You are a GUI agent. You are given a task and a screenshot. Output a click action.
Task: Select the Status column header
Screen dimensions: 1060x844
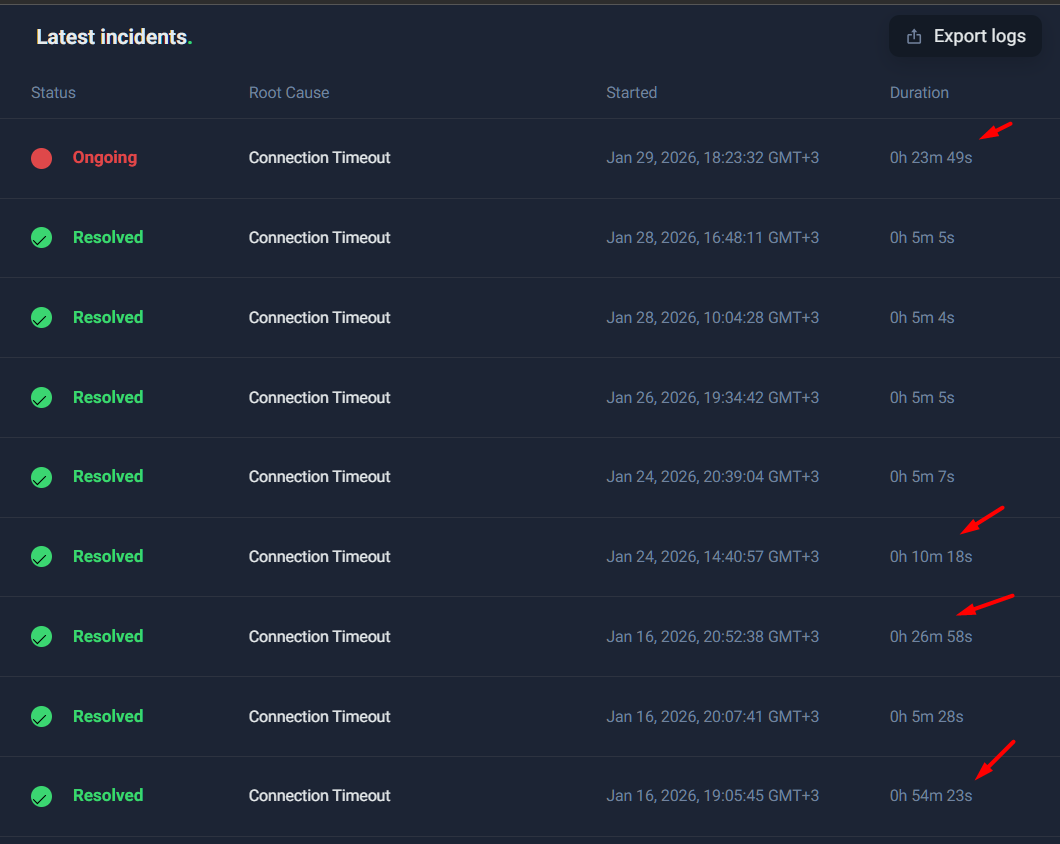click(53, 93)
